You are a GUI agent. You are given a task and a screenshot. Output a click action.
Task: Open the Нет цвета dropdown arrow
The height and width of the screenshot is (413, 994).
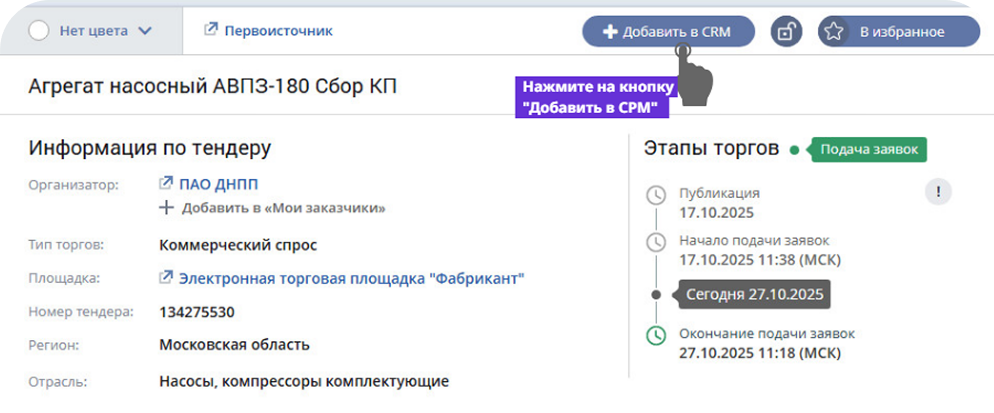(x=145, y=30)
